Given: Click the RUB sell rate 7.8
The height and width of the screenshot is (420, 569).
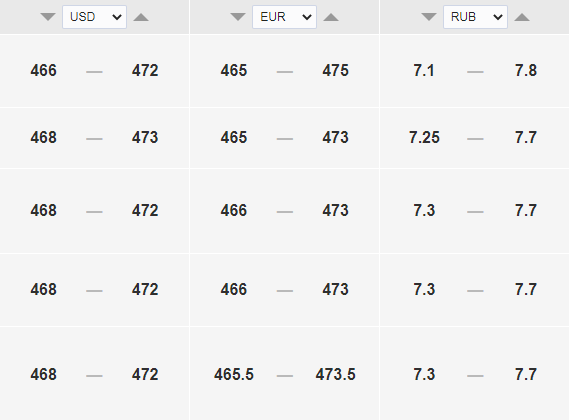Looking at the screenshot, I should coord(526,70).
